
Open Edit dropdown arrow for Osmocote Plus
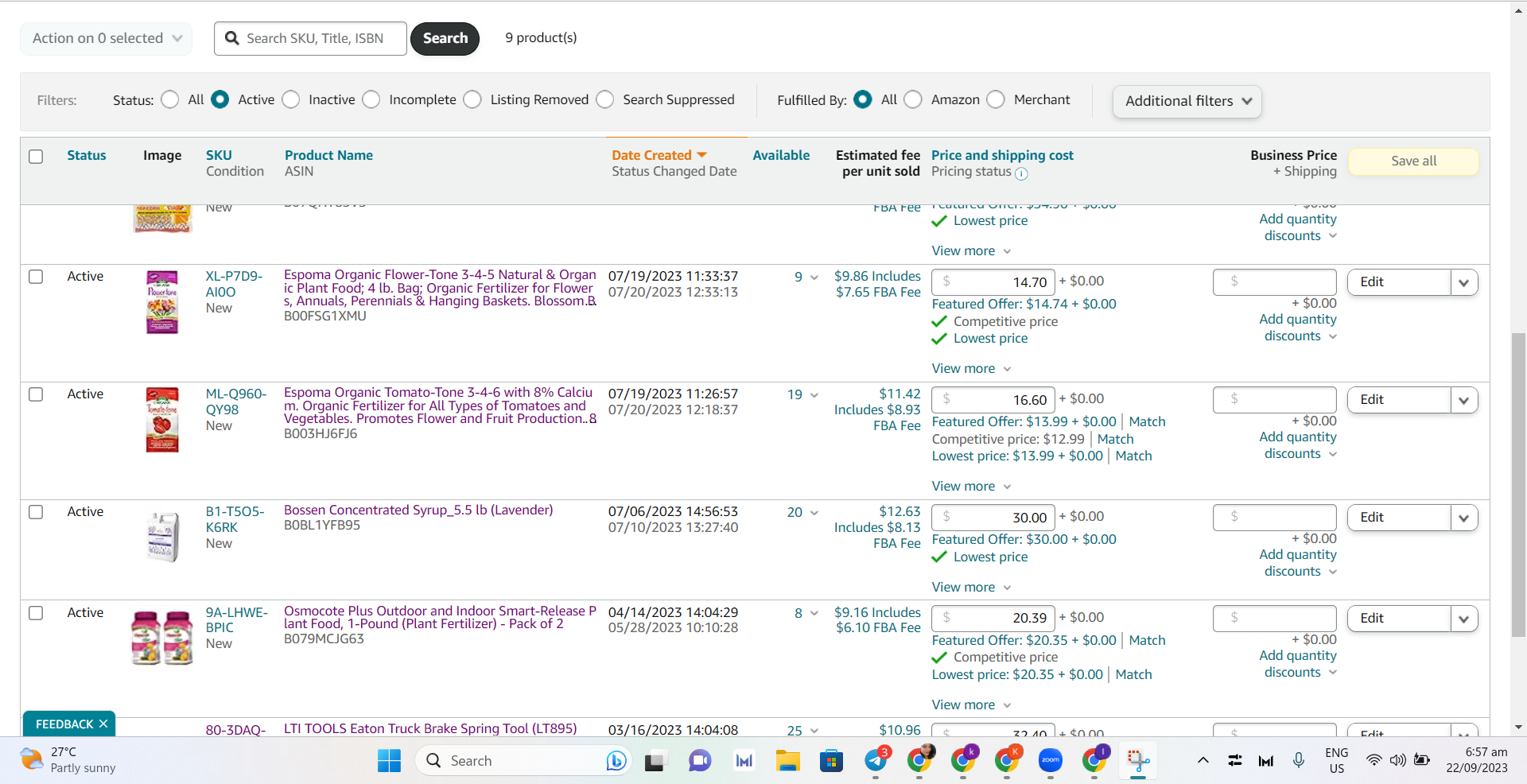(1464, 619)
